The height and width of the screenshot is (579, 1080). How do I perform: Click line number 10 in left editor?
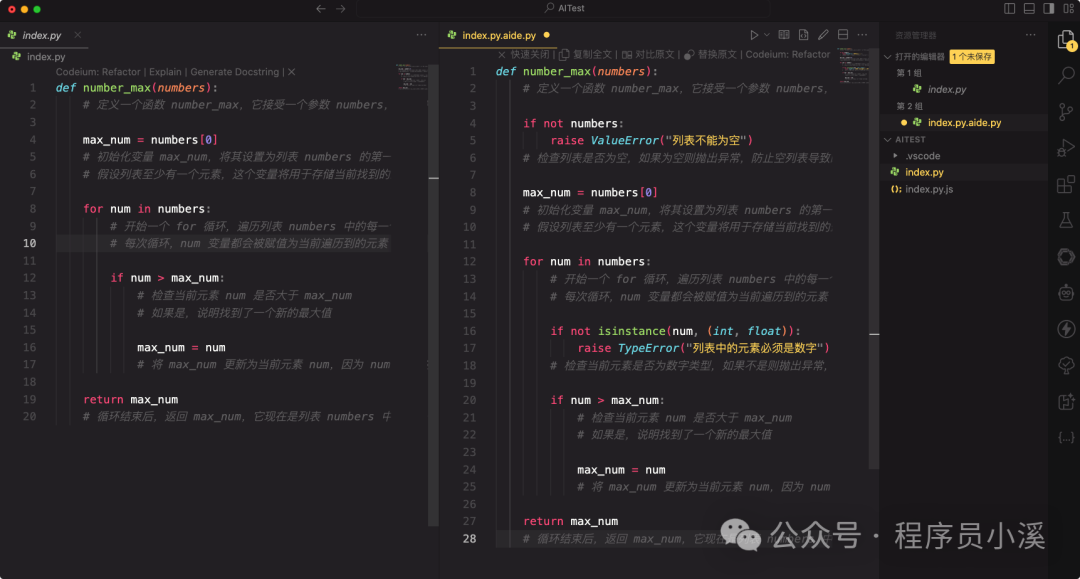point(29,243)
